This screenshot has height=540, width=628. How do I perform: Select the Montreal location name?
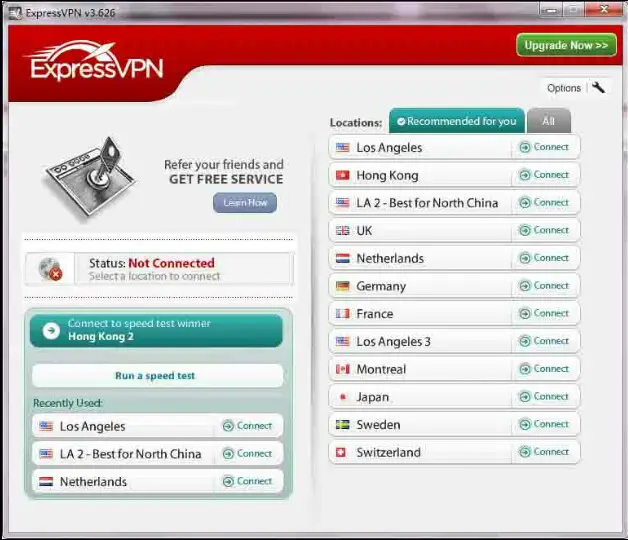(x=381, y=369)
